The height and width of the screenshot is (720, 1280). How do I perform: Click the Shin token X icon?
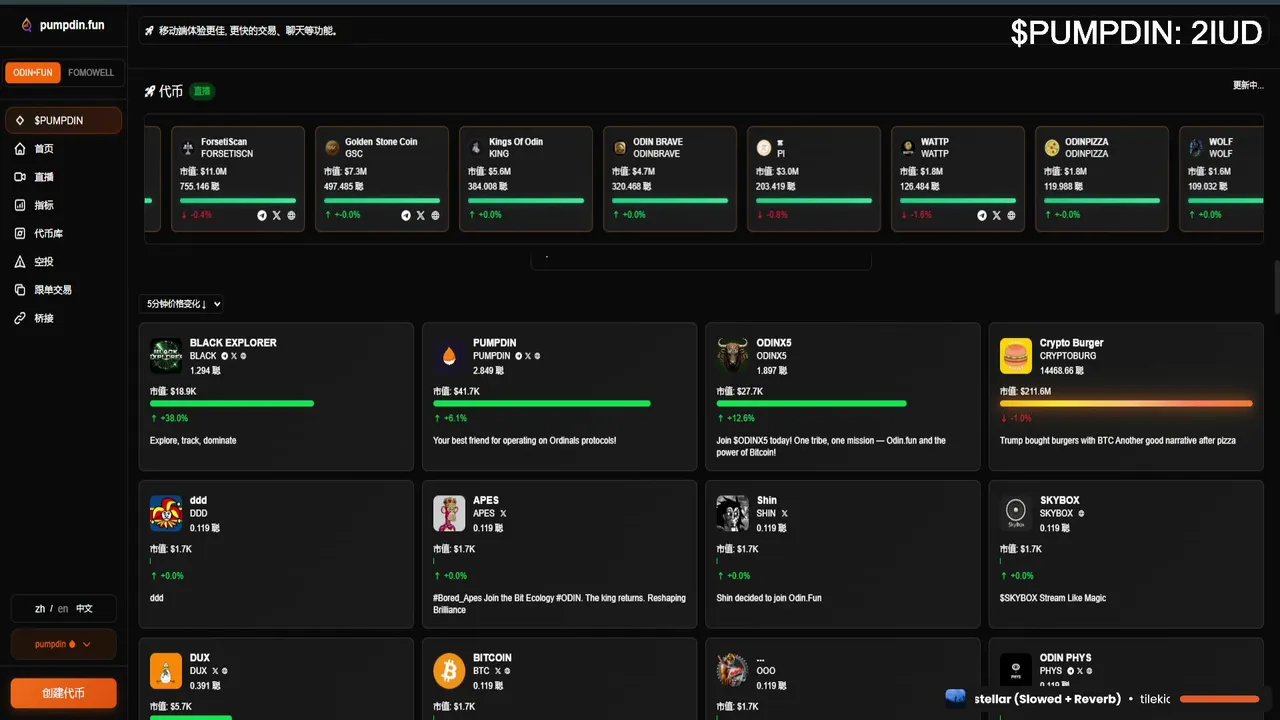point(784,513)
